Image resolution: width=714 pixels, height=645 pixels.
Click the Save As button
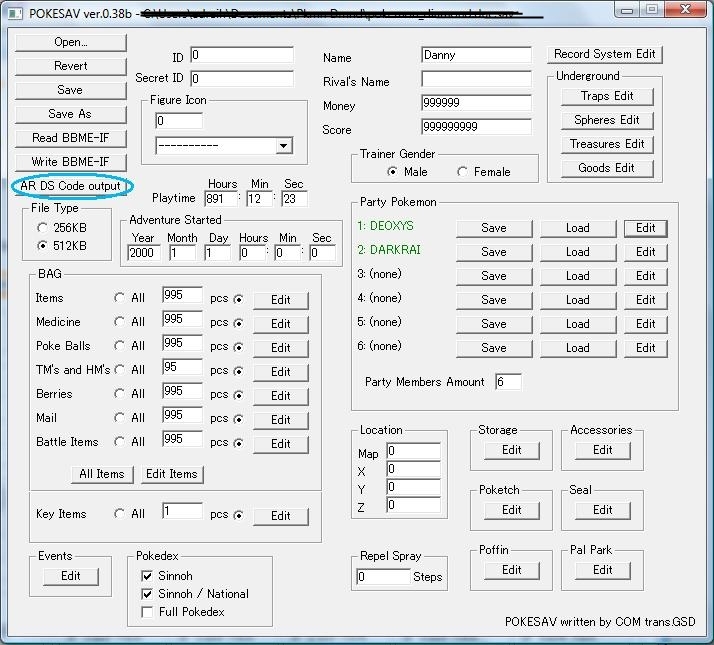71,114
